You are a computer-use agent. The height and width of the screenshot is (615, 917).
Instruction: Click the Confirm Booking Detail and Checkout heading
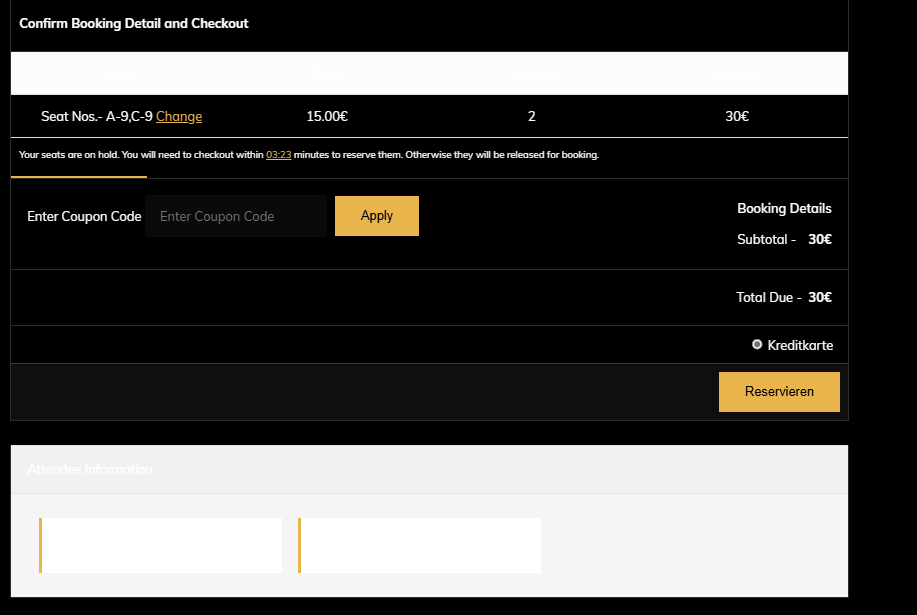[x=134, y=23]
